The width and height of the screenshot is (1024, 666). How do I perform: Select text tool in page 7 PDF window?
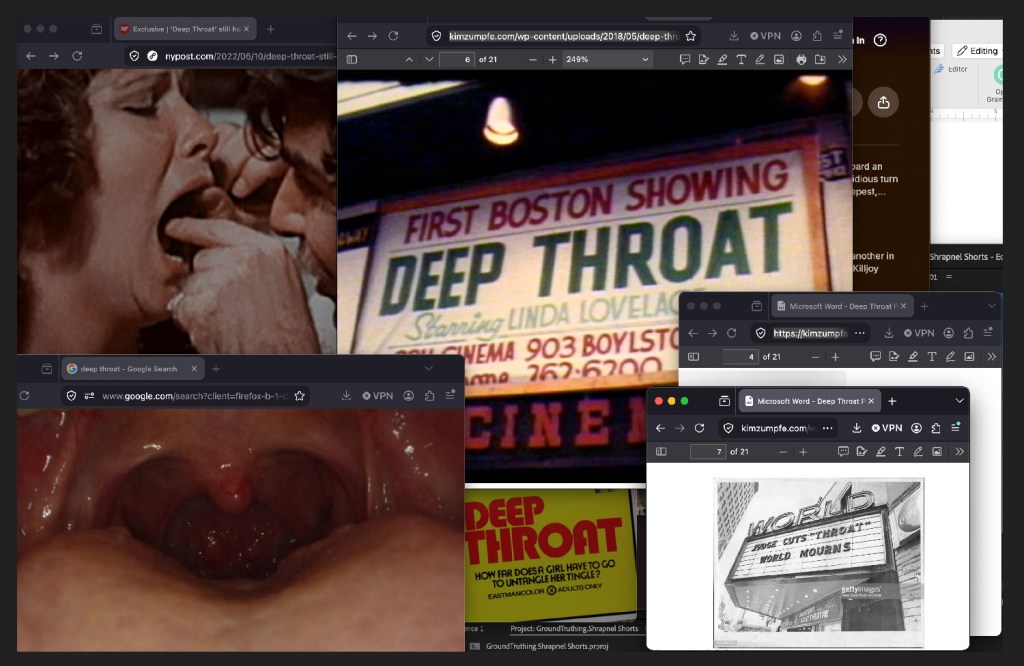(x=899, y=451)
